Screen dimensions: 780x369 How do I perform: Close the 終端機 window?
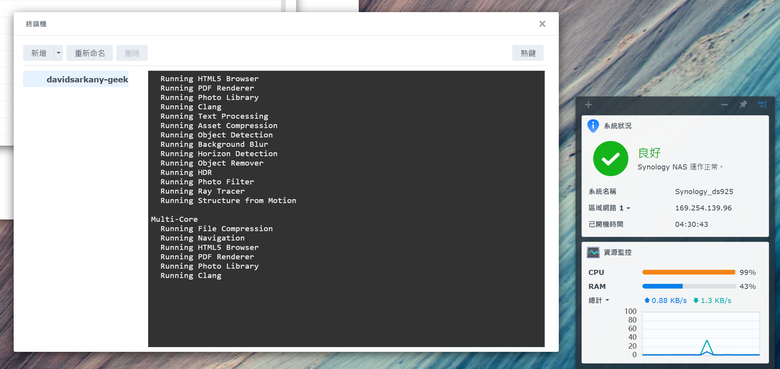[542, 24]
